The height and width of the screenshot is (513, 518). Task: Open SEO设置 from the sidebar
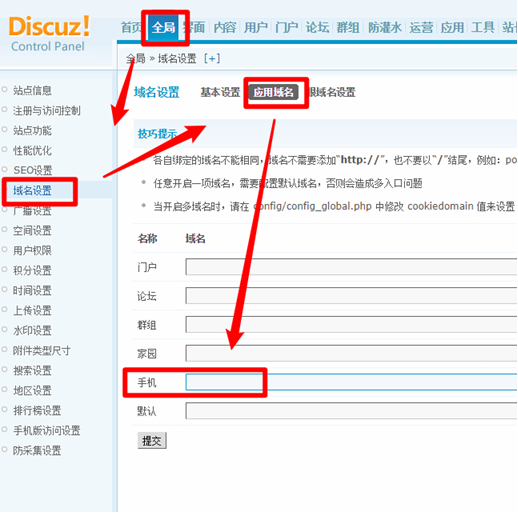[x=33, y=170]
